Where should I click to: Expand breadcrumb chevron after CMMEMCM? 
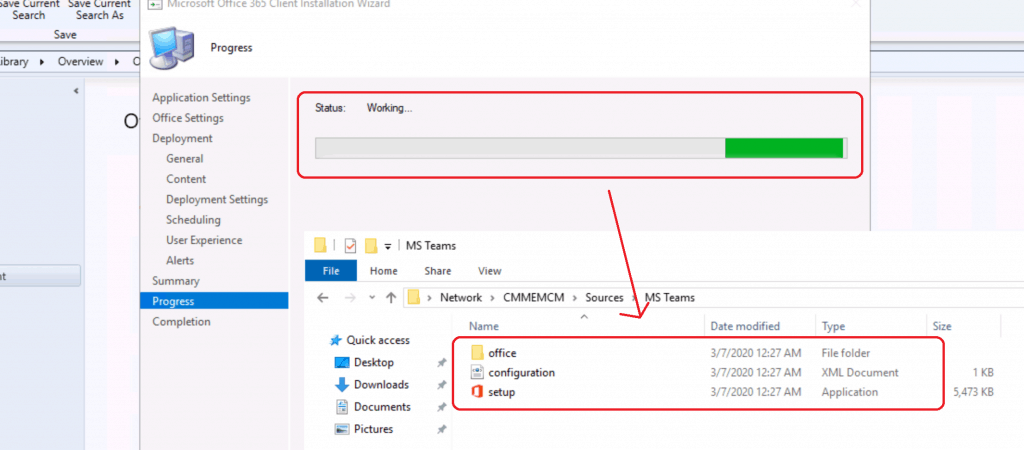(575, 298)
